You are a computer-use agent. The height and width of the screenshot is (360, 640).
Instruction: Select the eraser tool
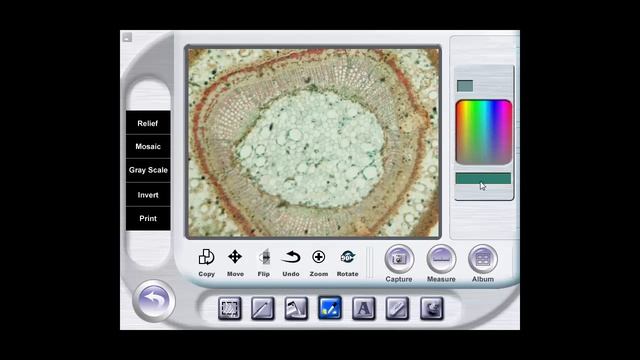click(397, 308)
